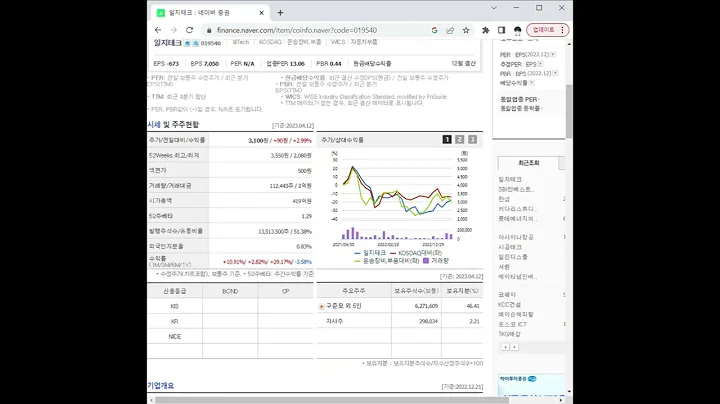720x404 pixels.
Task: Open 코웨이 recent stock link
Action: [x=507, y=295]
